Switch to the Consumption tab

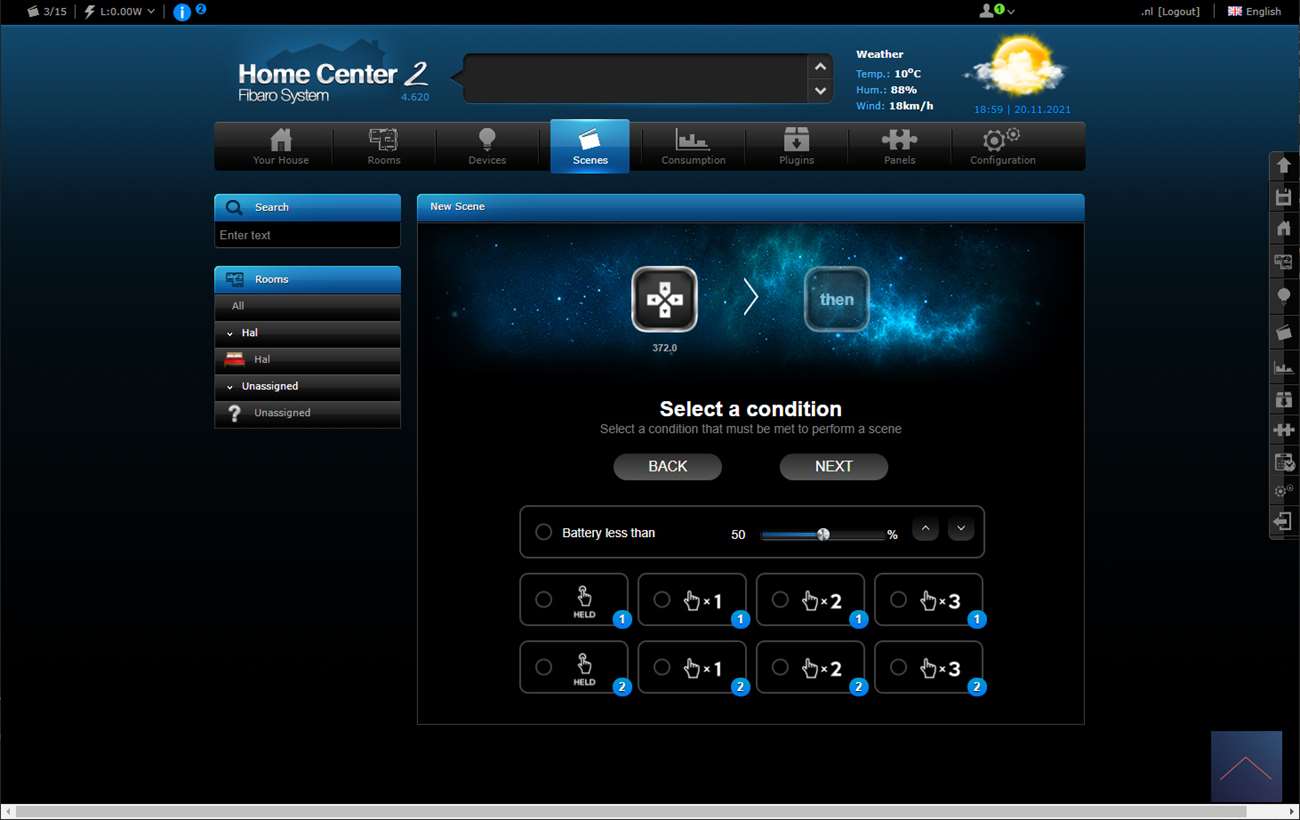(693, 146)
